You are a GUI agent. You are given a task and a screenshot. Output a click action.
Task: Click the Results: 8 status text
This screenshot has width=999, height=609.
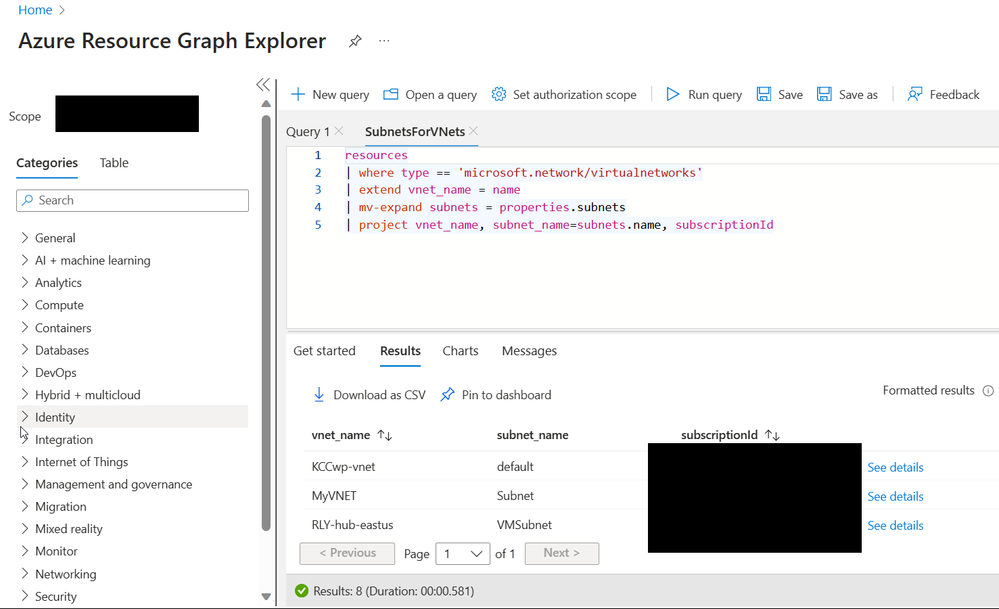393,591
